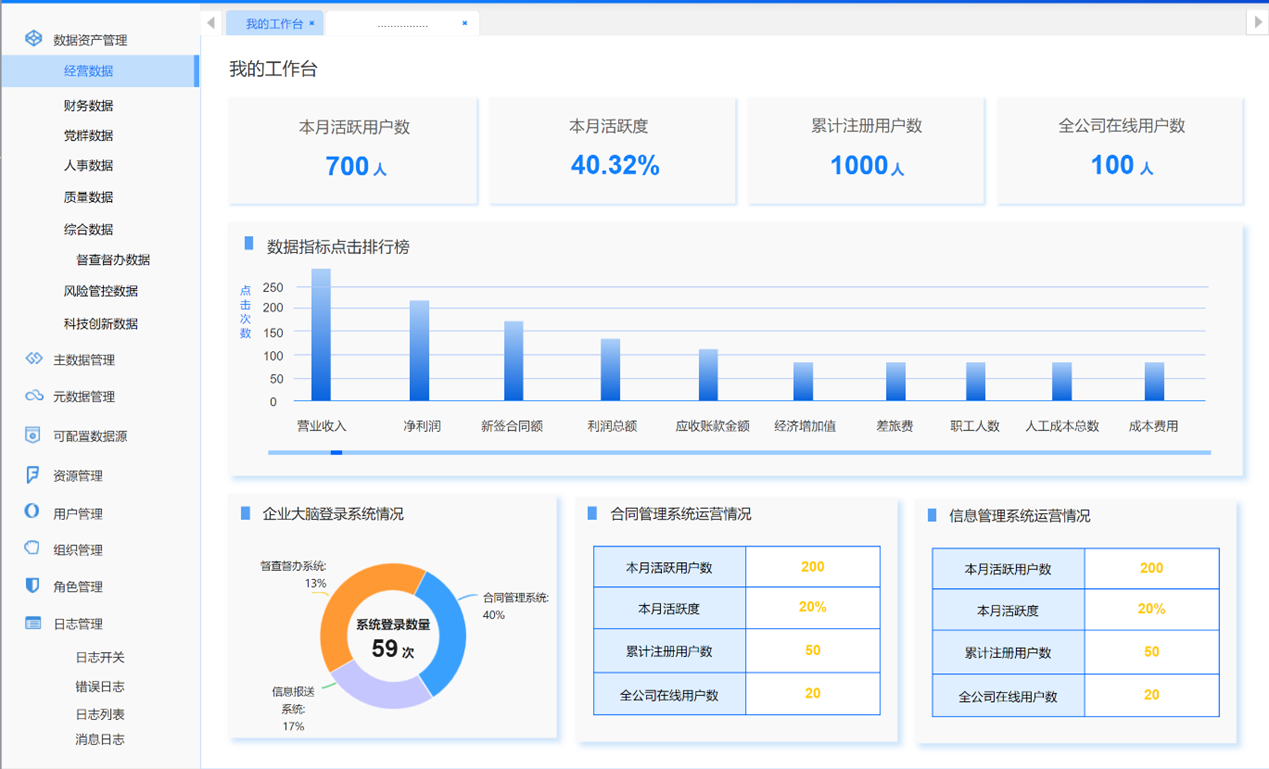Click the 可配置数据源 icon
The image size is (1269, 769).
click(x=33, y=435)
